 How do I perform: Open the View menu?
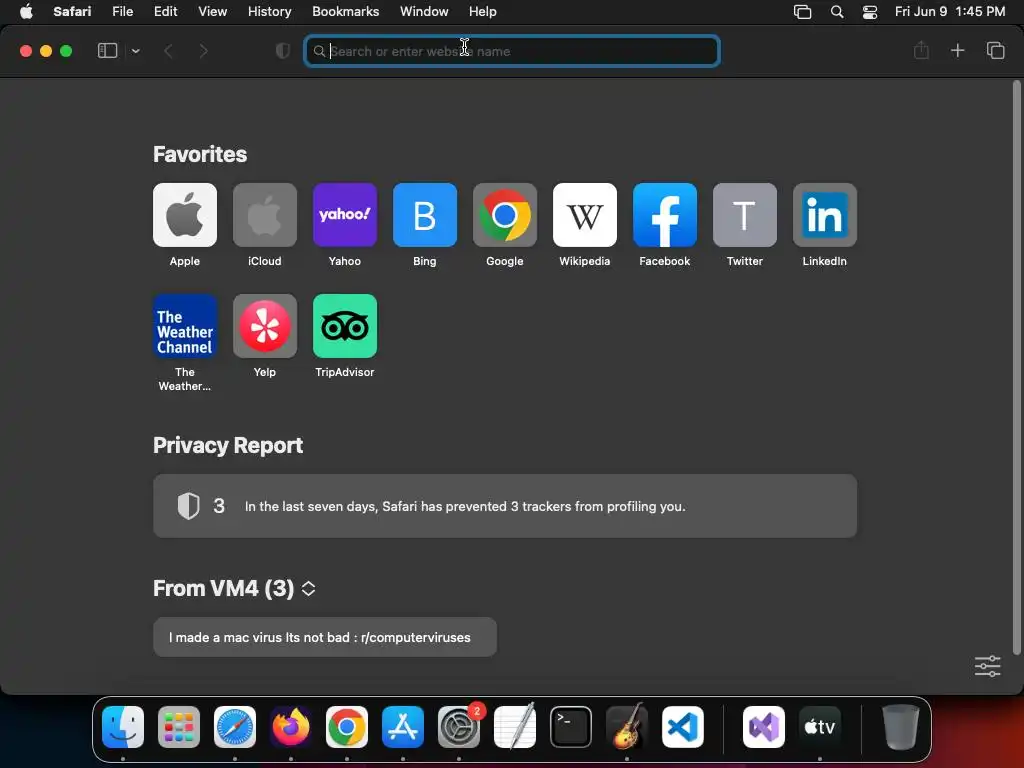tap(212, 12)
